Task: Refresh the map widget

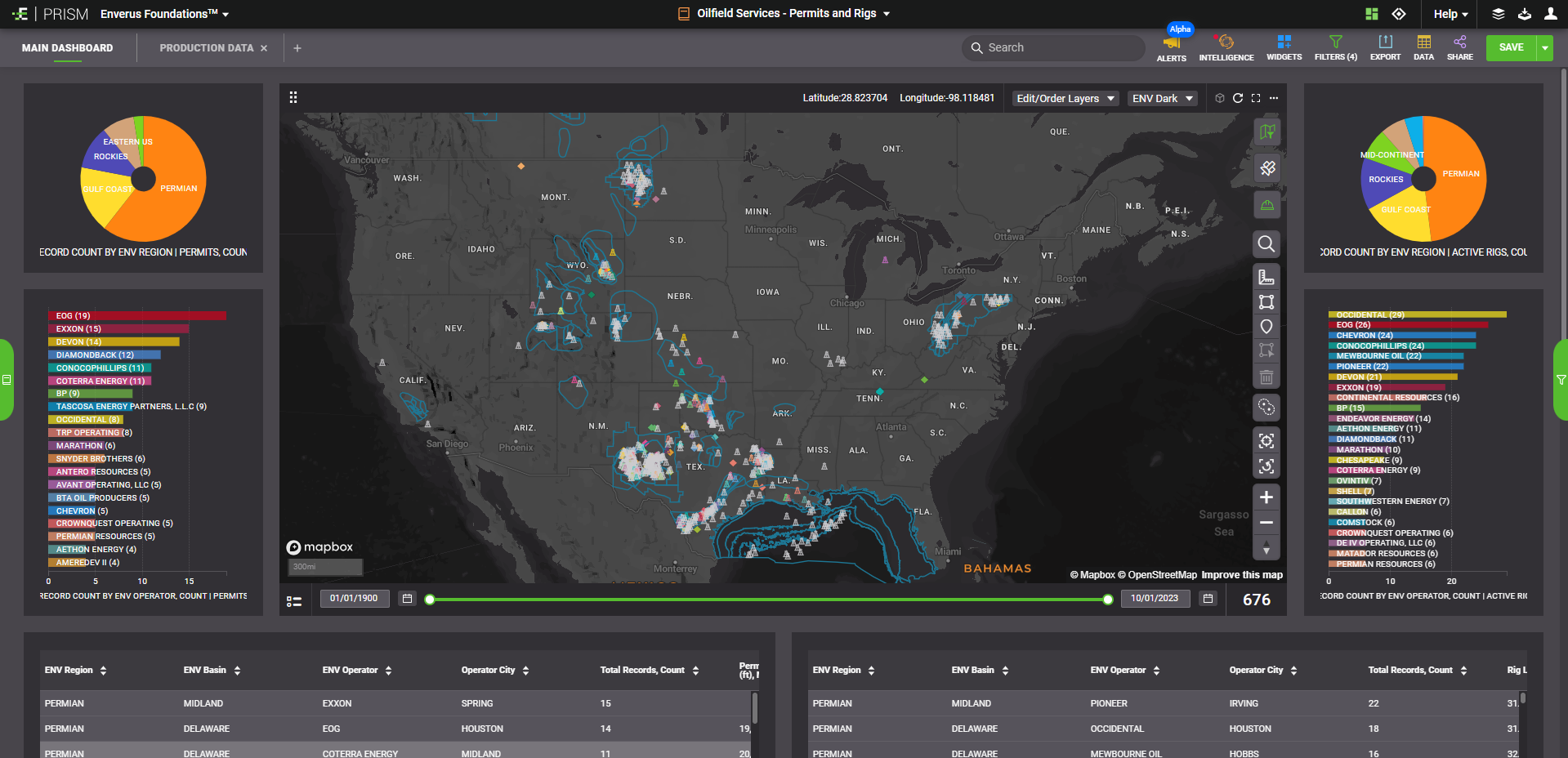Action: [x=1238, y=98]
